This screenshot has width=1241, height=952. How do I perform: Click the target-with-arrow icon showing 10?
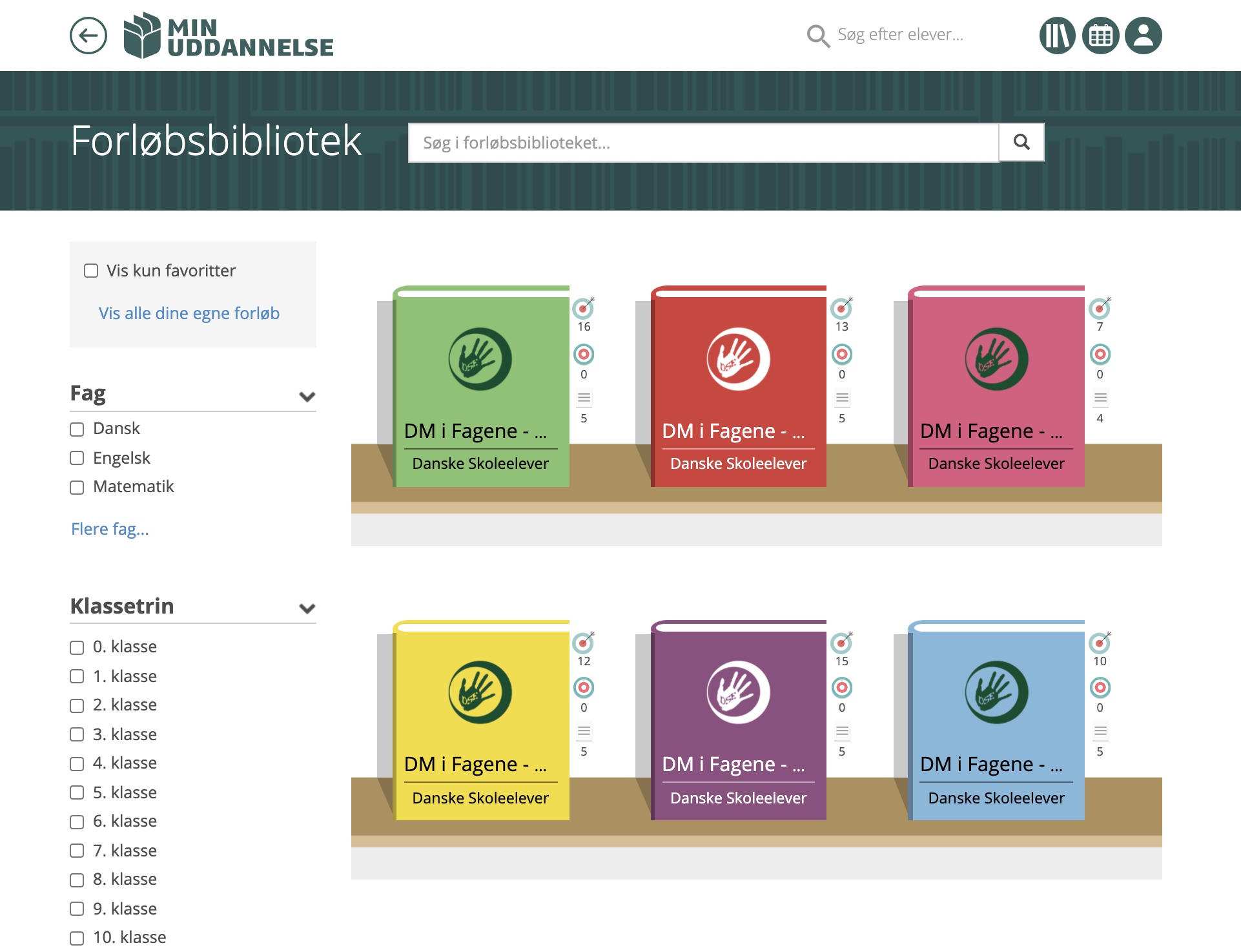point(1100,642)
